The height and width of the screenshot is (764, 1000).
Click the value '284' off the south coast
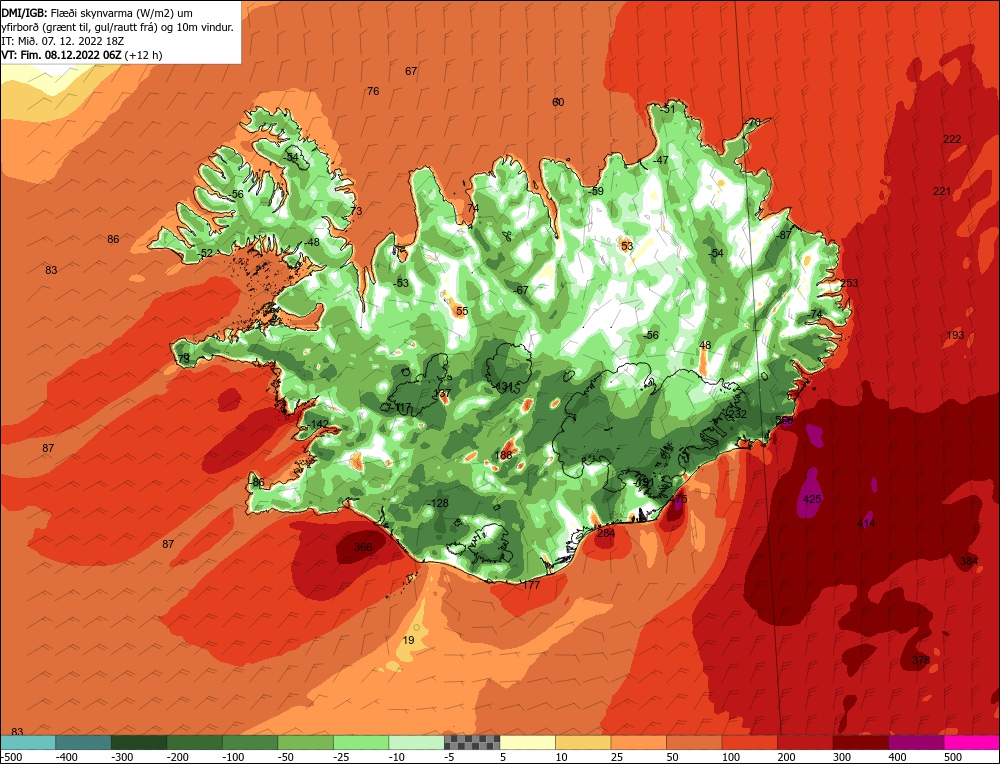[606, 533]
